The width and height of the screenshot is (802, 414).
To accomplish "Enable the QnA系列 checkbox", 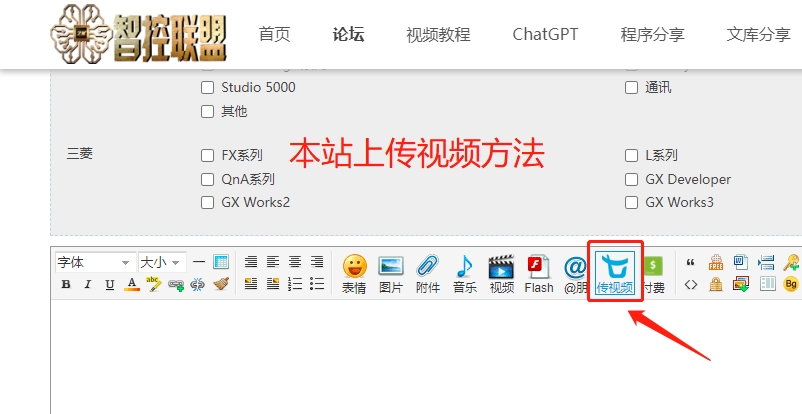I will [207, 180].
